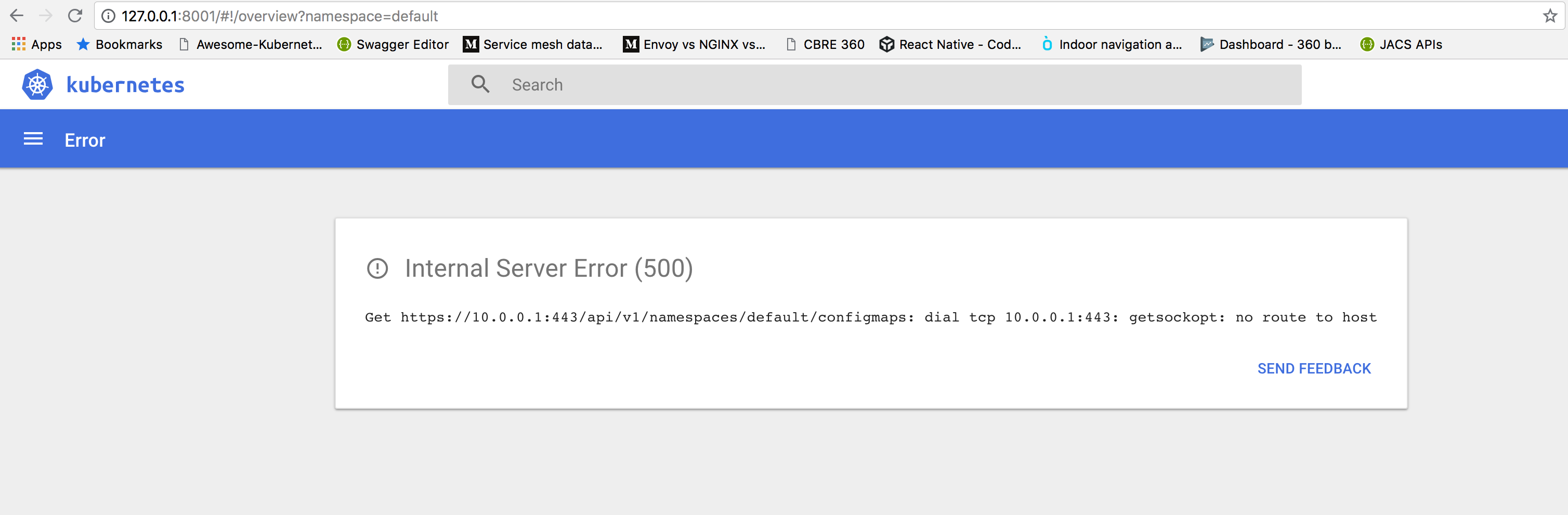The image size is (1568, 515).
Task: Click the address bar URL
Action: tap(279, 17)
